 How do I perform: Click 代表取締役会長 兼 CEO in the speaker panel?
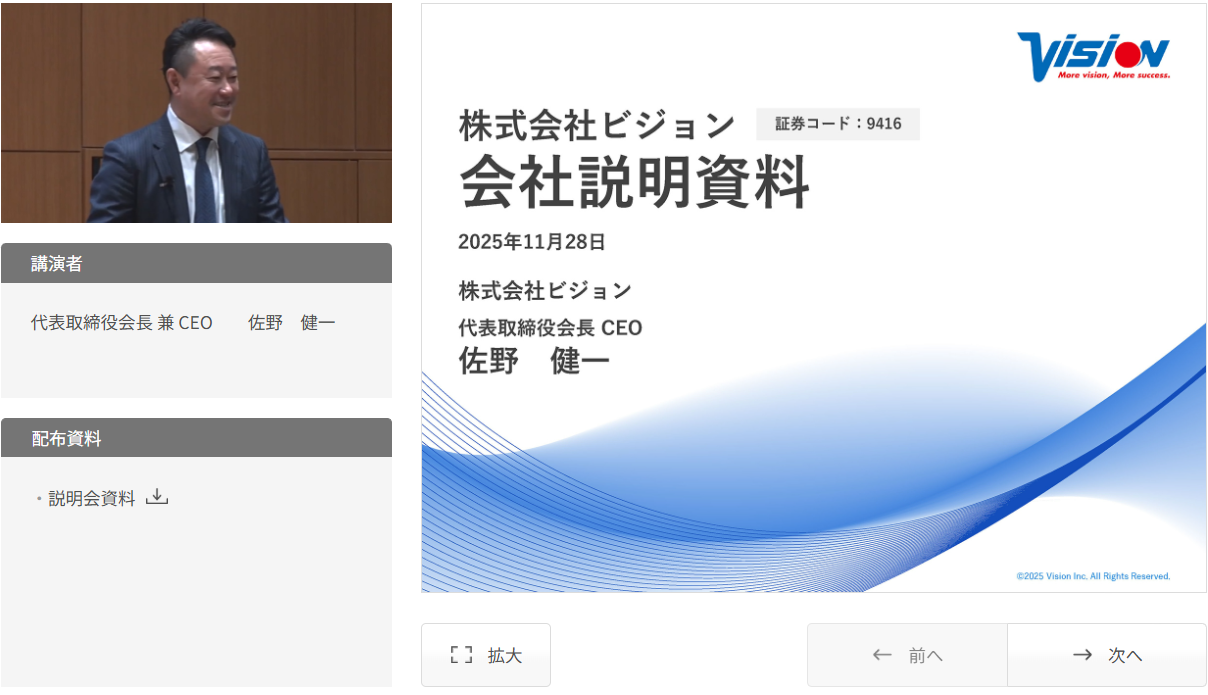pyautogui.click(x=122, y=323)
